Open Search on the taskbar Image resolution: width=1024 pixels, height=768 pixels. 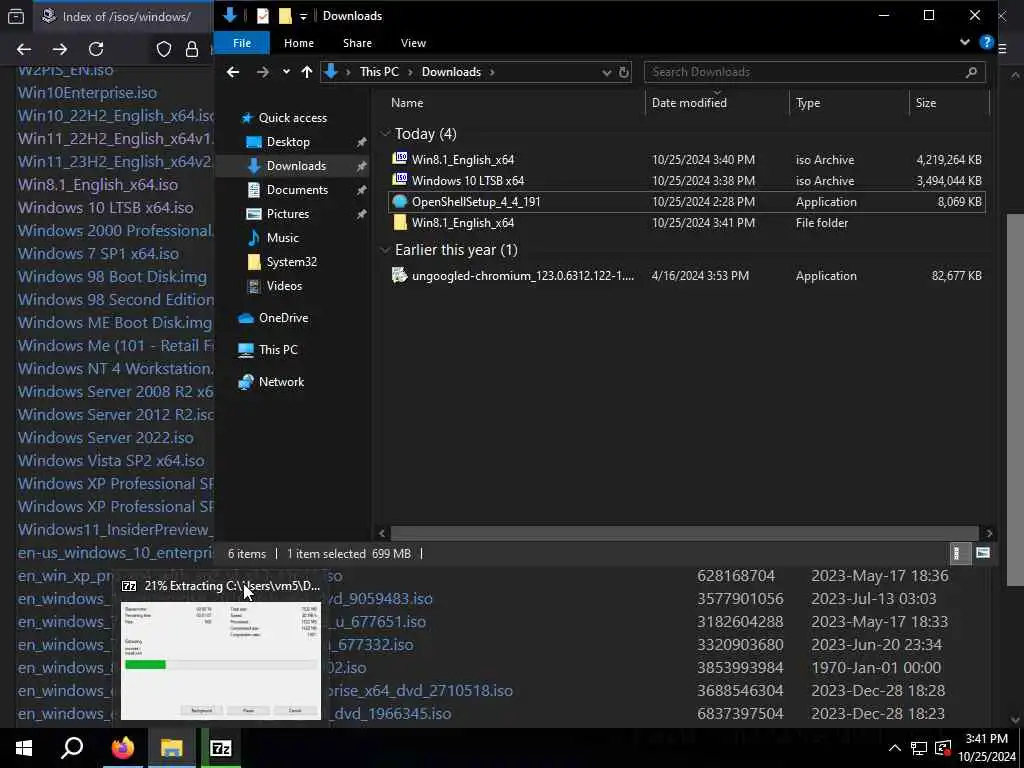tap(72, 748)
